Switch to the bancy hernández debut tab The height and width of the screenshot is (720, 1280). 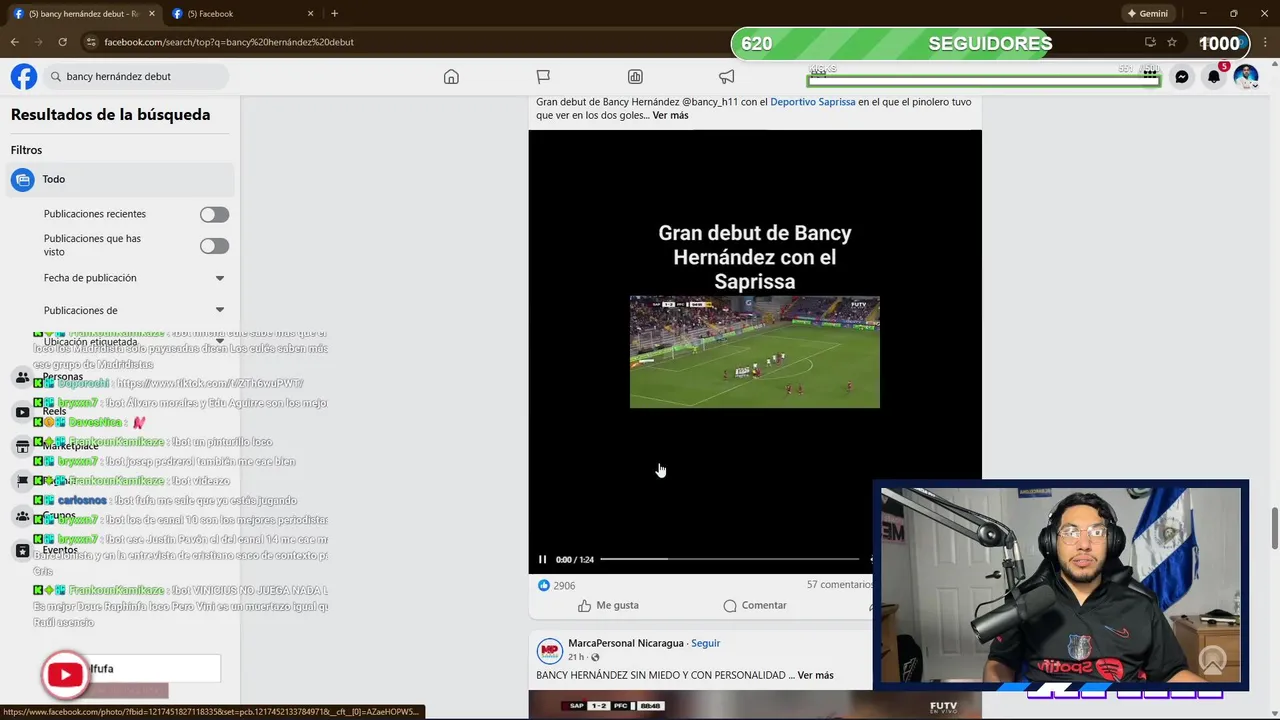pyautogui.click(x=84, y=14)
